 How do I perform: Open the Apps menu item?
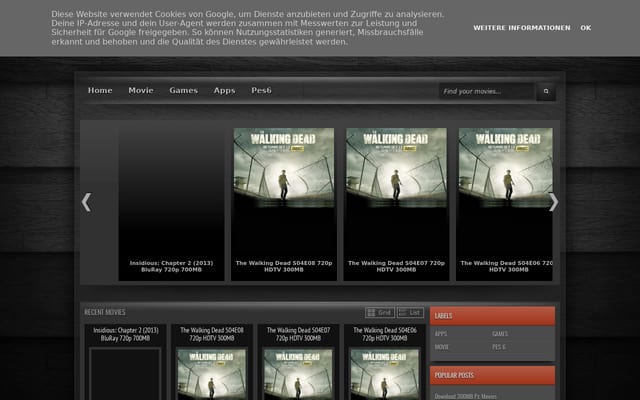tap(224, 91)
